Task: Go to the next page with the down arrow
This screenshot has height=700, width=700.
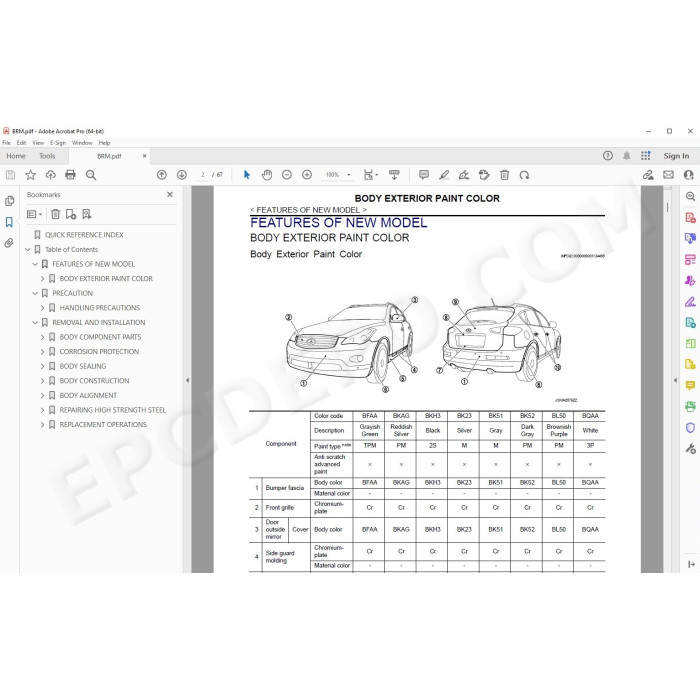Action: 182,175
